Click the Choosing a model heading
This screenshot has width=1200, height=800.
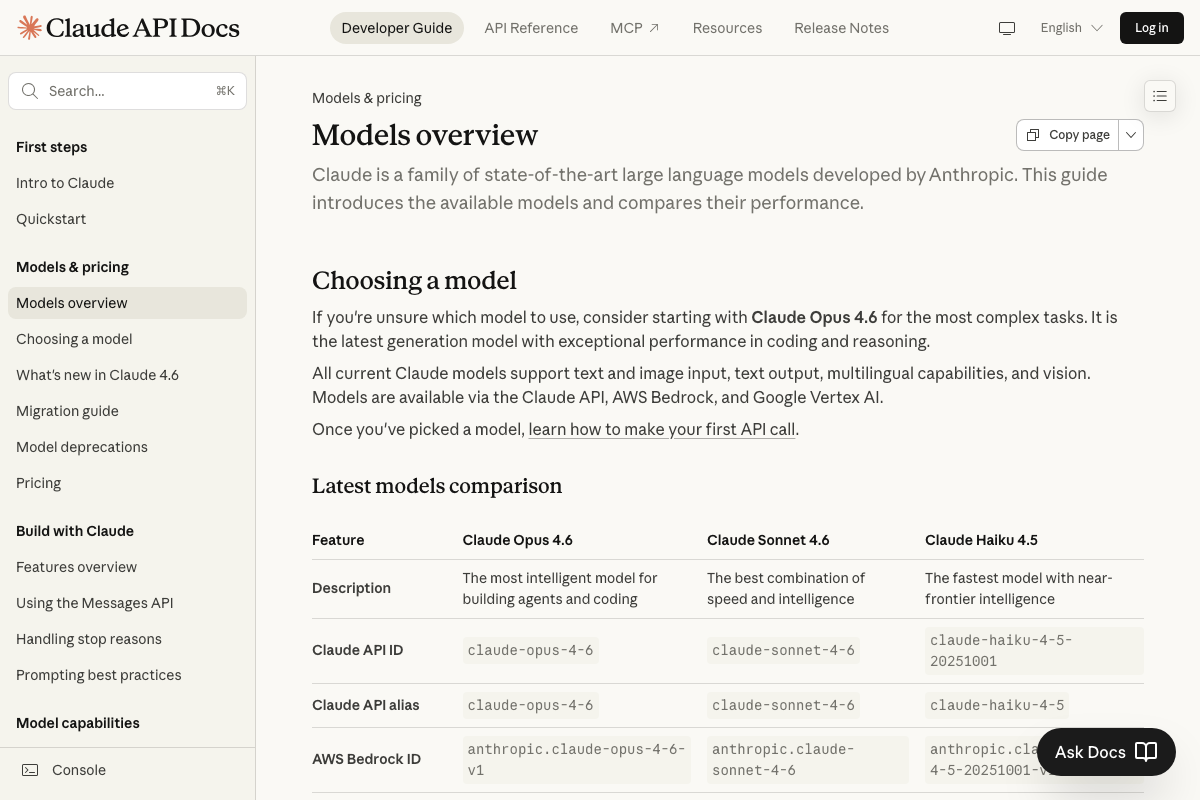point(414,280)
